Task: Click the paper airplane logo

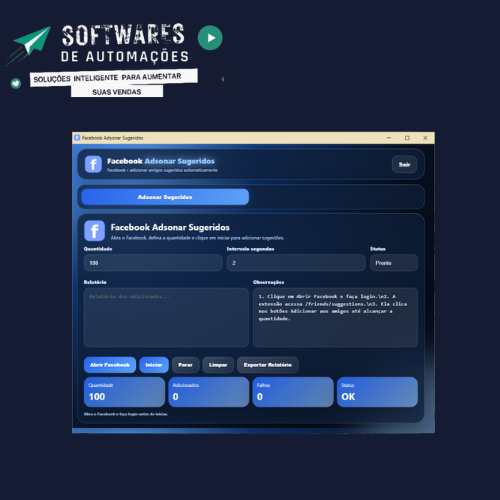Action: tap(32, 42)
